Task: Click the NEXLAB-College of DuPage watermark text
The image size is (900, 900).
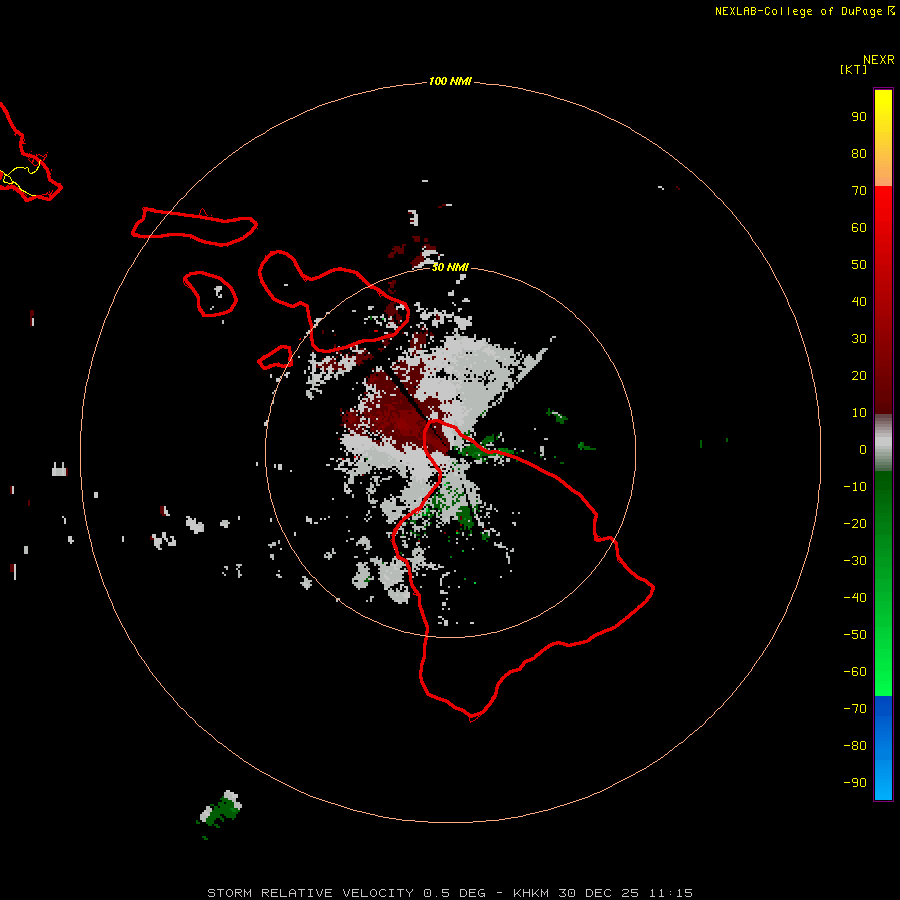Action: tap(804, 11)
